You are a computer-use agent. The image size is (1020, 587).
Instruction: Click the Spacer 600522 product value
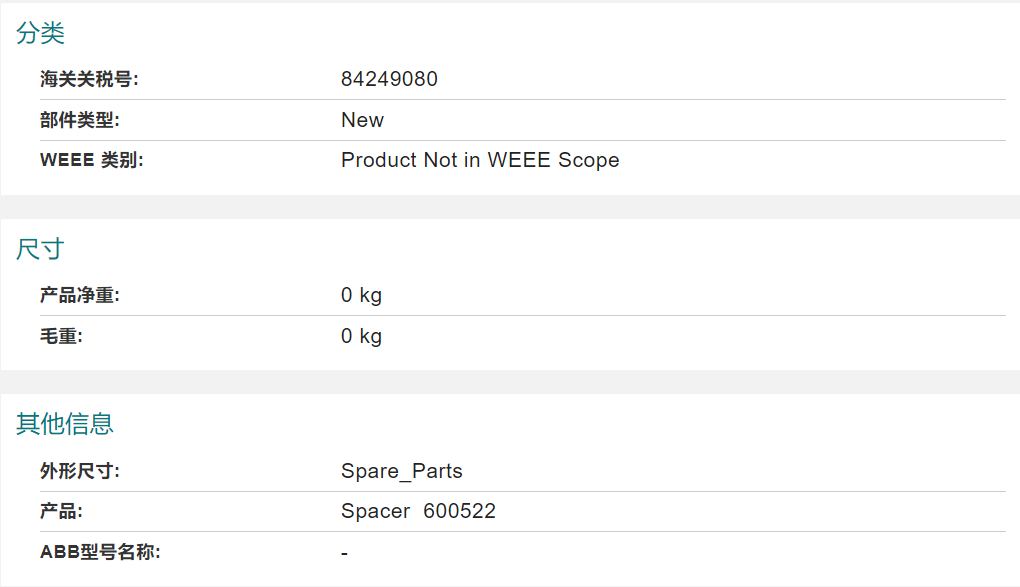click(418, 512)
